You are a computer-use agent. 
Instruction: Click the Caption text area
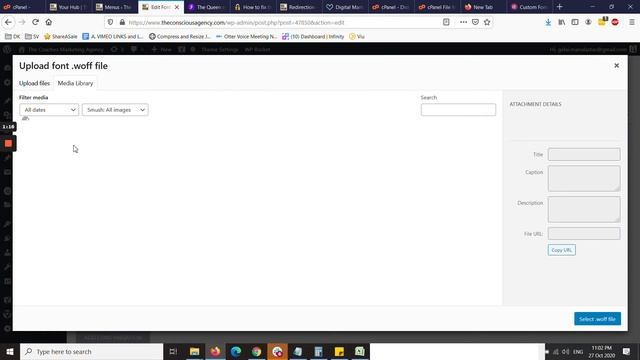(x=584, y=178)
